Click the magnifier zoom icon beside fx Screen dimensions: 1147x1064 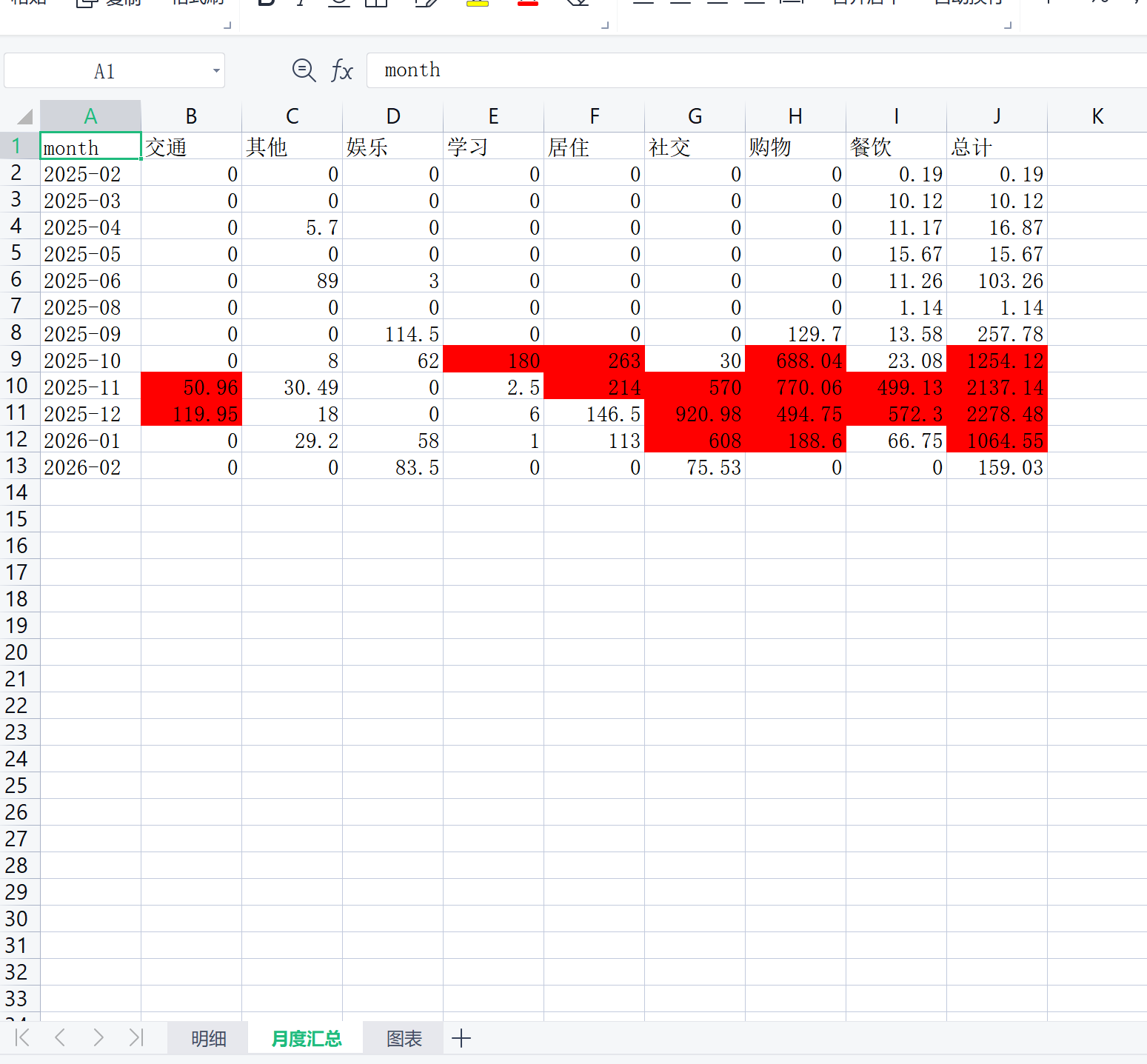click(x=304, y=70)
